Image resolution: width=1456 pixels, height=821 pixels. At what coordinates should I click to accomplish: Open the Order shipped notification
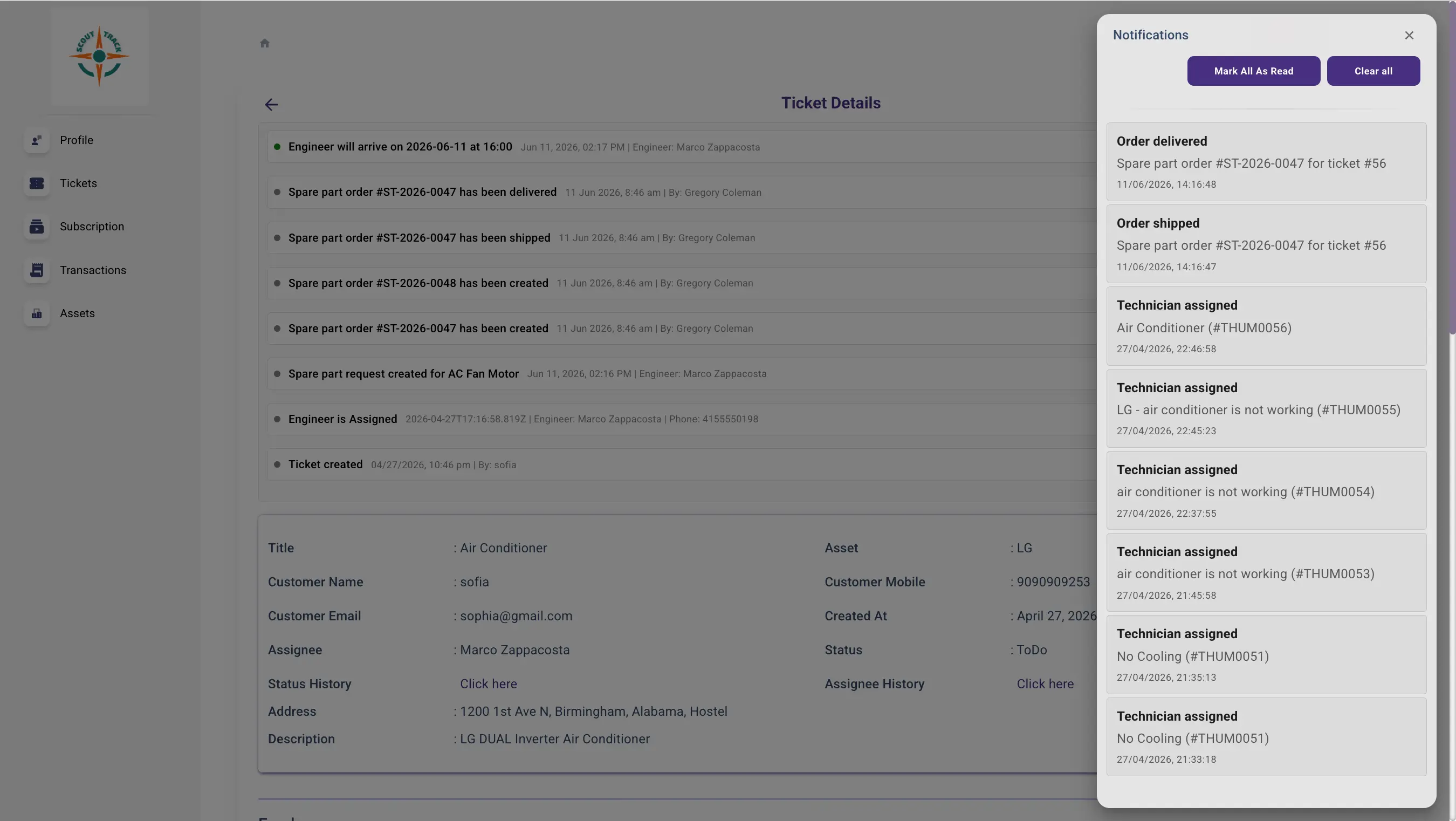pos(1266,244)
